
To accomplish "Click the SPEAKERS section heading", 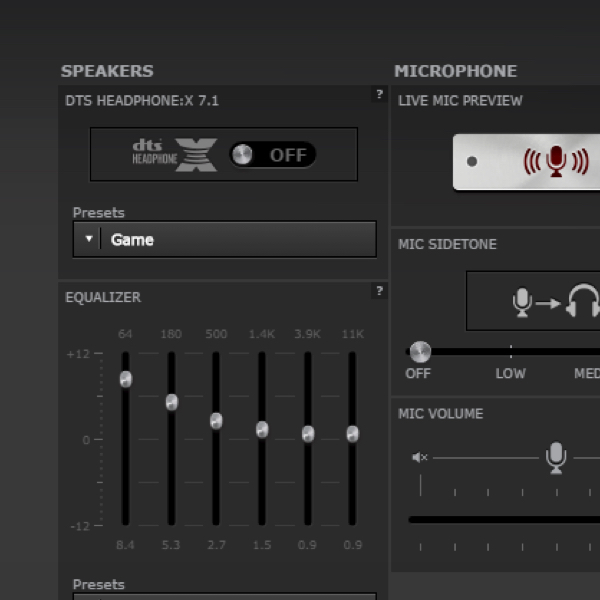I will (107, 71).
